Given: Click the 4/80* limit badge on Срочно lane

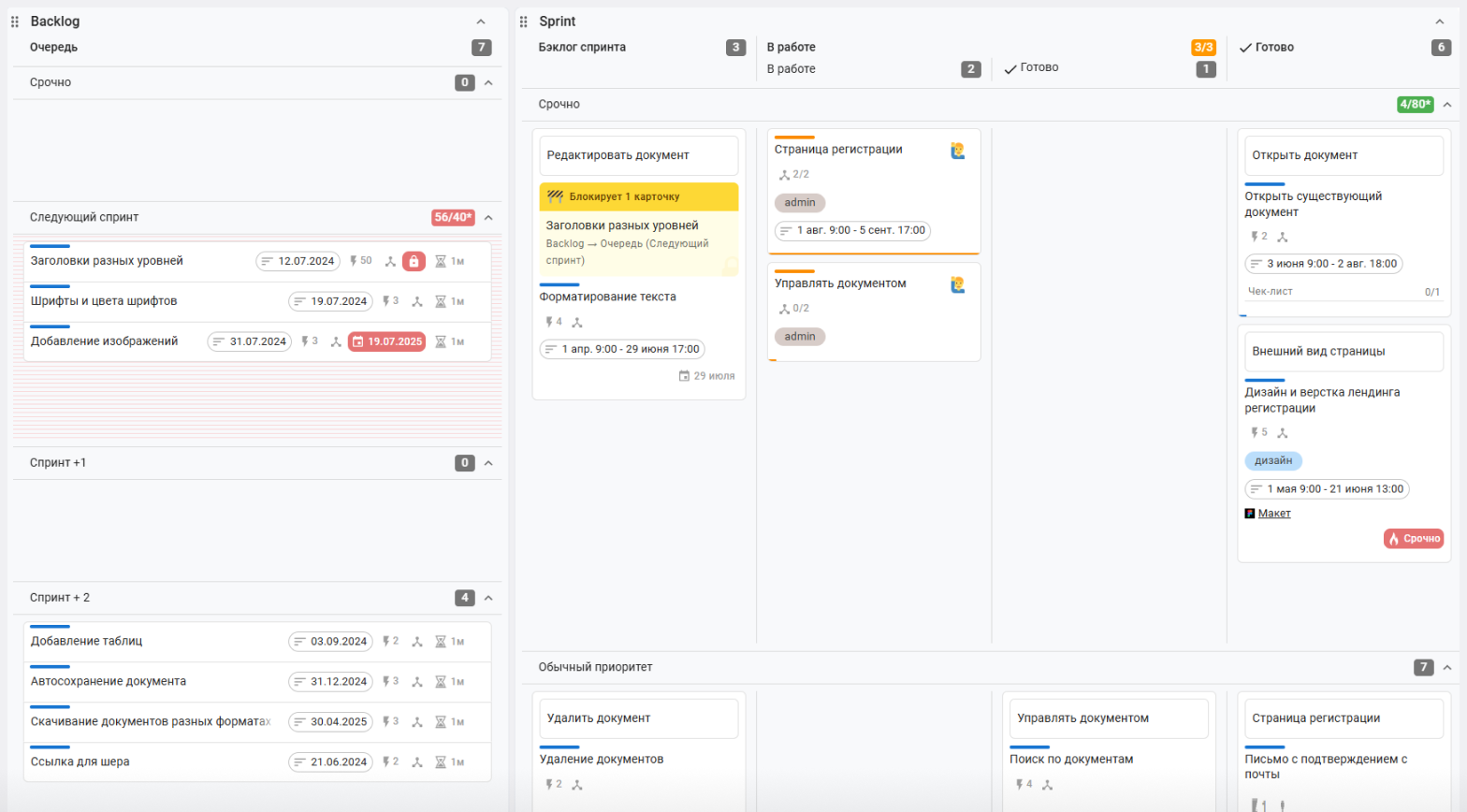Looking at the screenshot, I should (x=1416, y=105).
